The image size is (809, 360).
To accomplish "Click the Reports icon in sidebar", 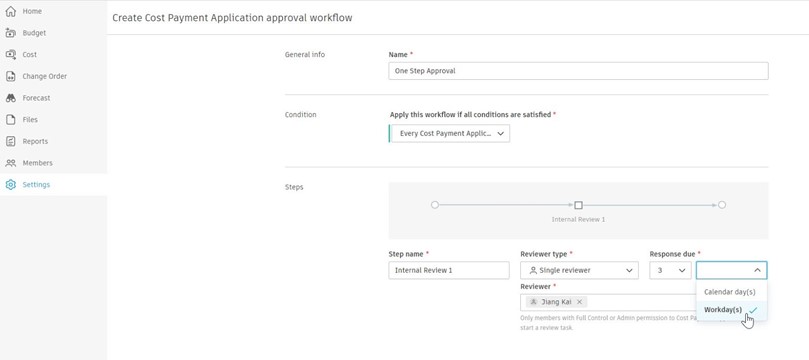I will (x=10, y=141).
